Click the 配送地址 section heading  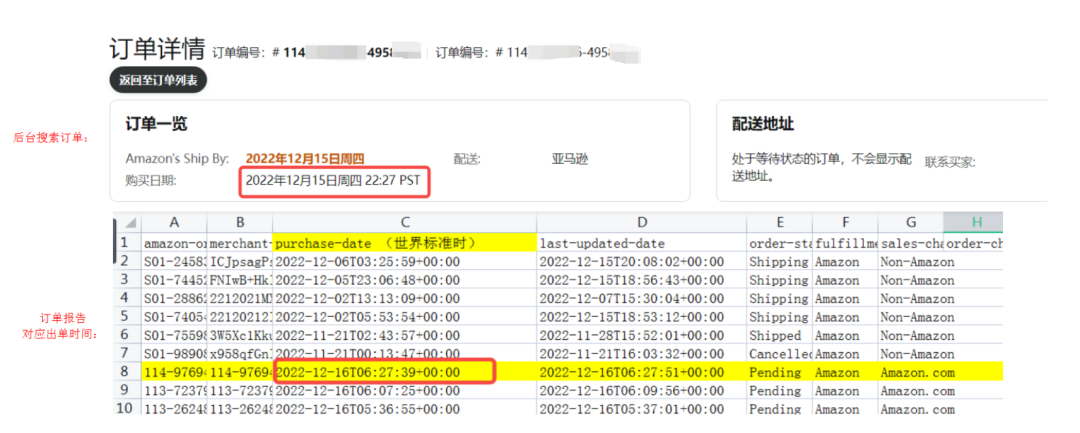click(x=763, y=124)
